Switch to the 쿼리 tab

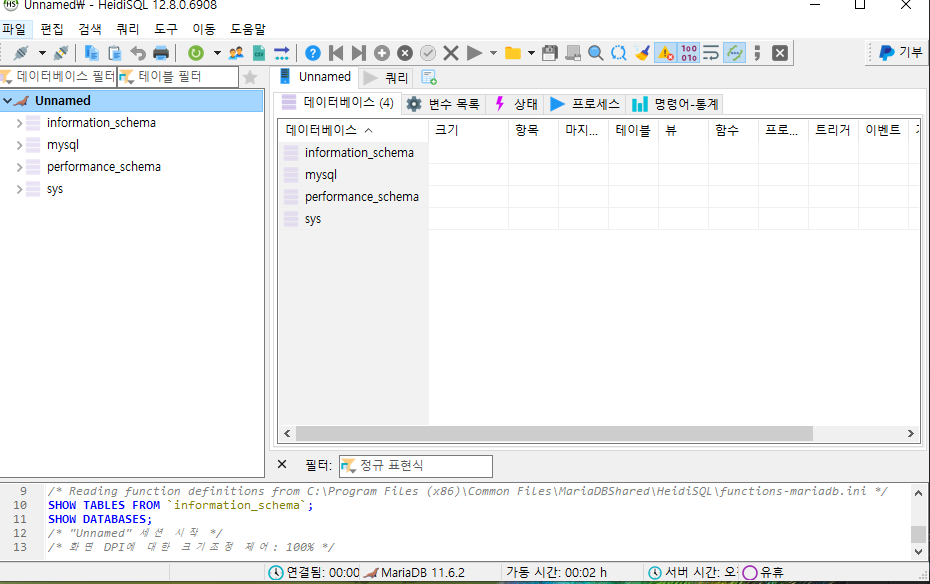(x=386, y=78)
